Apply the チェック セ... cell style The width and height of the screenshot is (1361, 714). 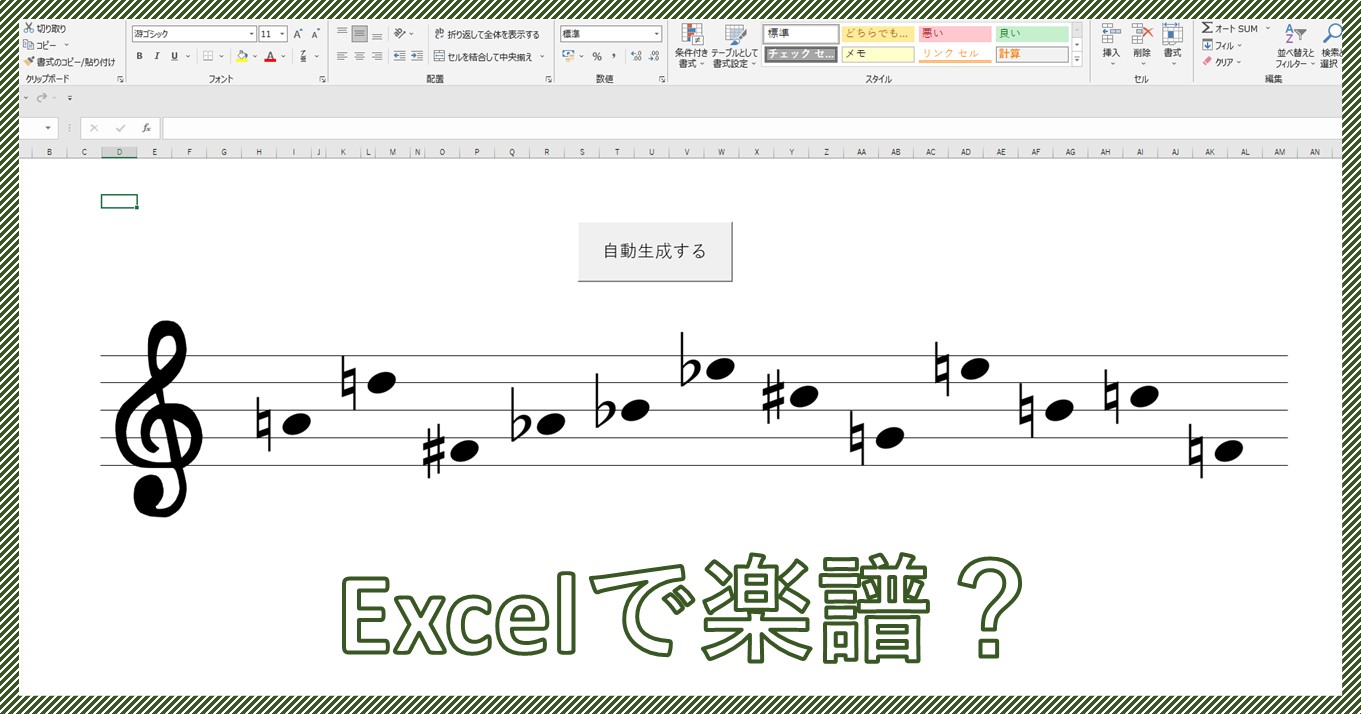801,54
